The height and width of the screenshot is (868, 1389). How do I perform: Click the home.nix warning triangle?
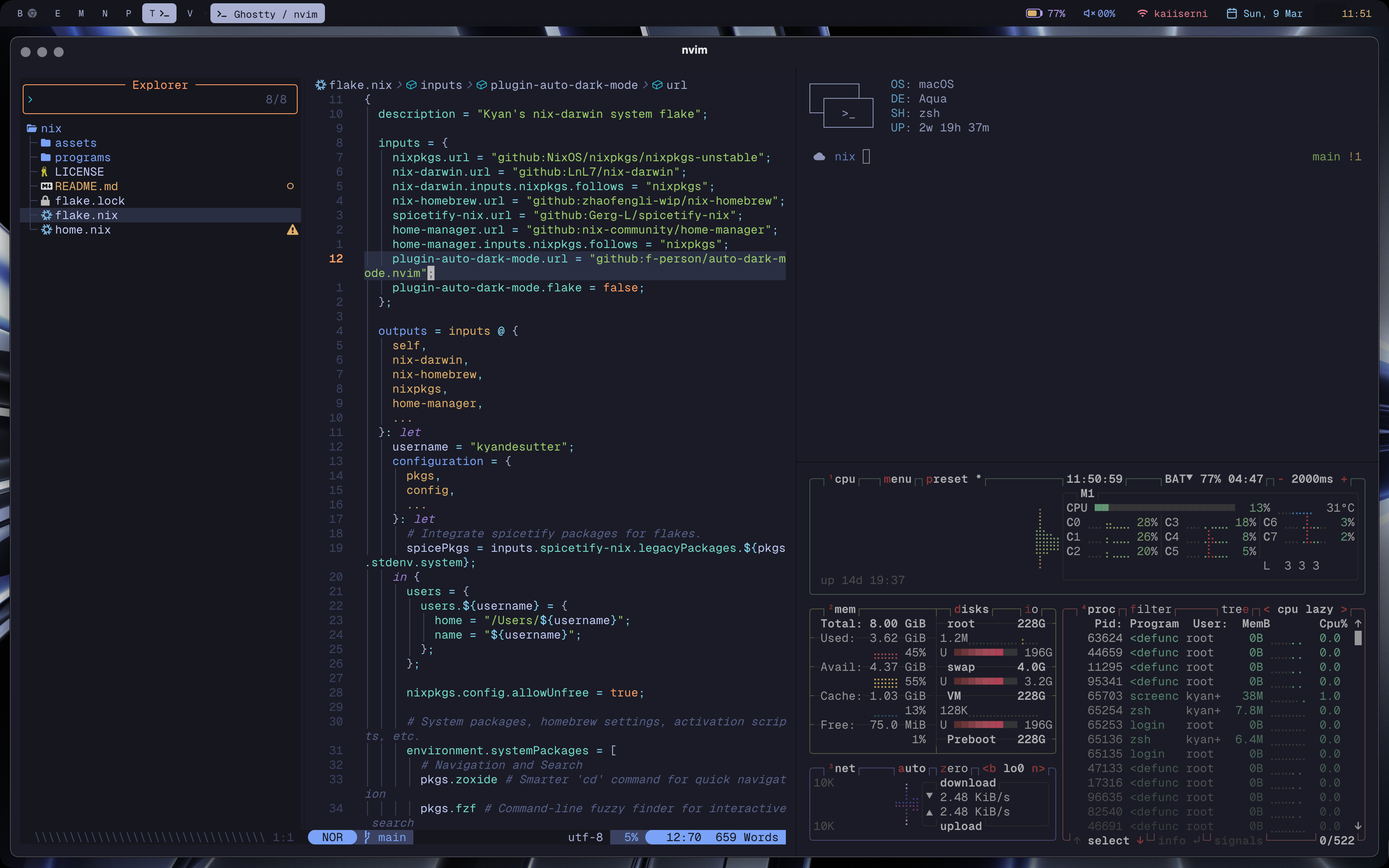pyautogui.click(x=293, y=230)
